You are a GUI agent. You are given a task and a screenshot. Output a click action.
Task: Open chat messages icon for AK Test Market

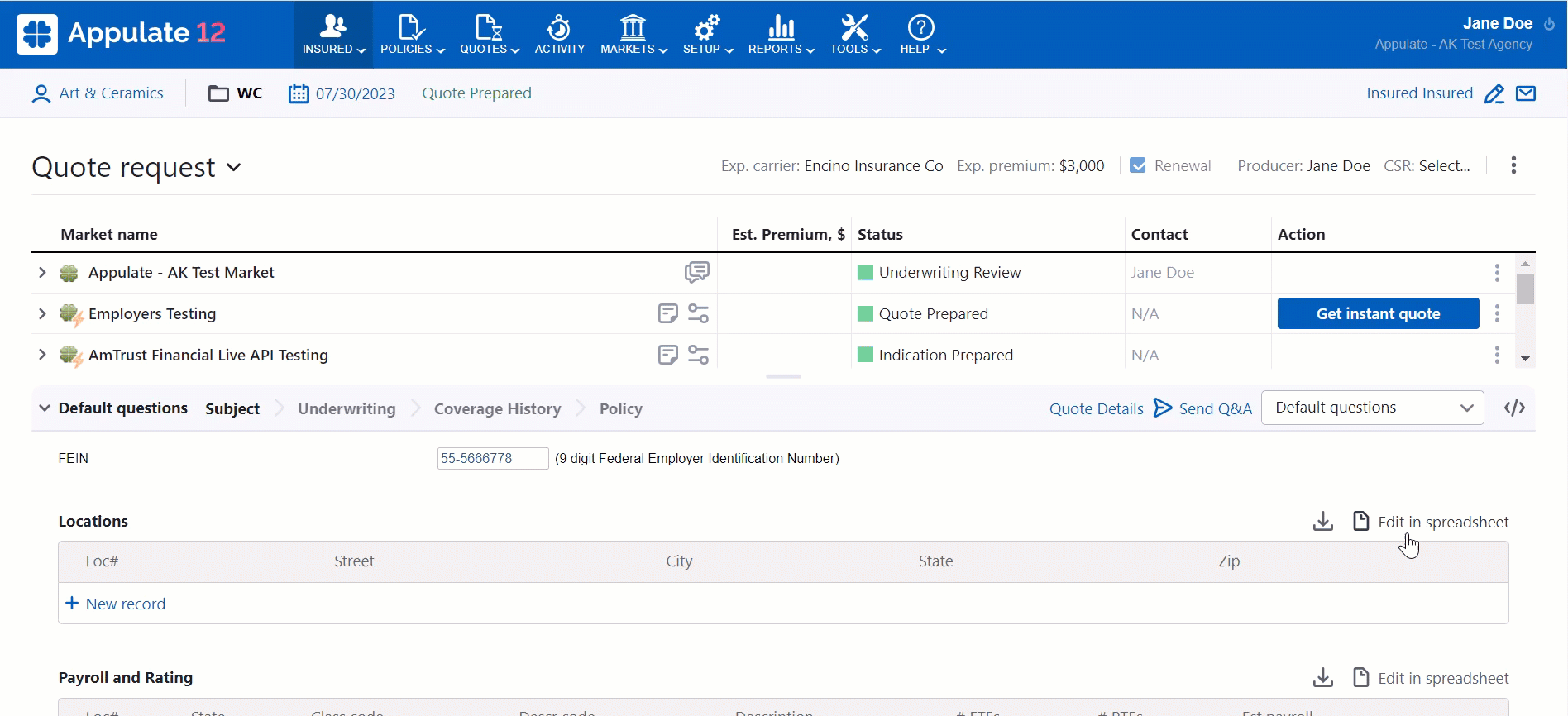click(x=696, y=272)
